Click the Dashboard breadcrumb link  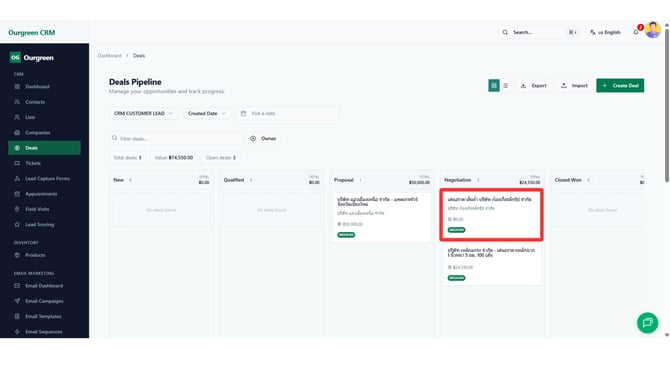click(109, 56)
